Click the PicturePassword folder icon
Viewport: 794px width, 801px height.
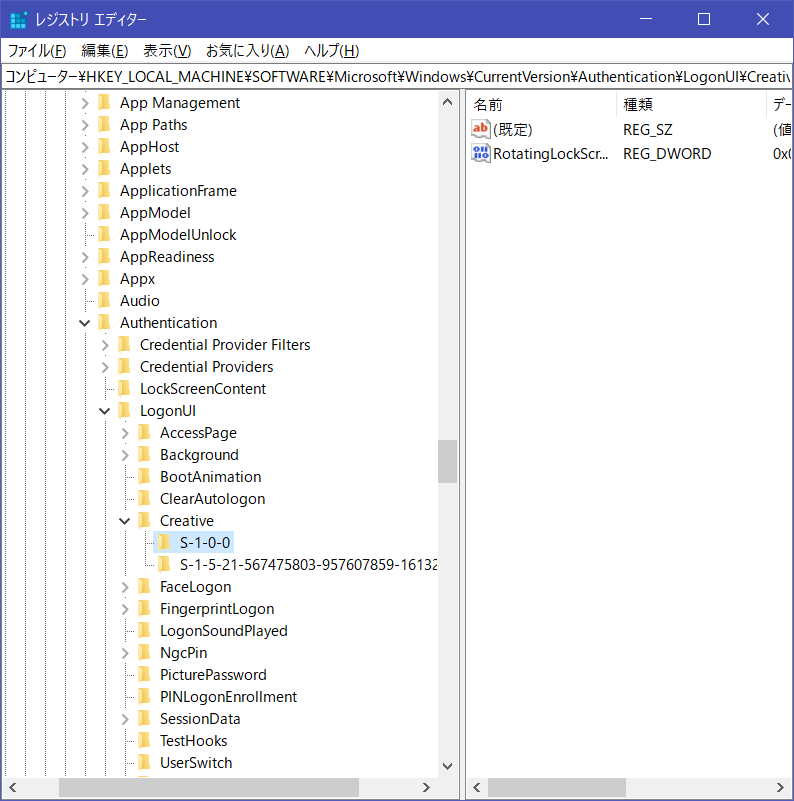pos(145,674)
